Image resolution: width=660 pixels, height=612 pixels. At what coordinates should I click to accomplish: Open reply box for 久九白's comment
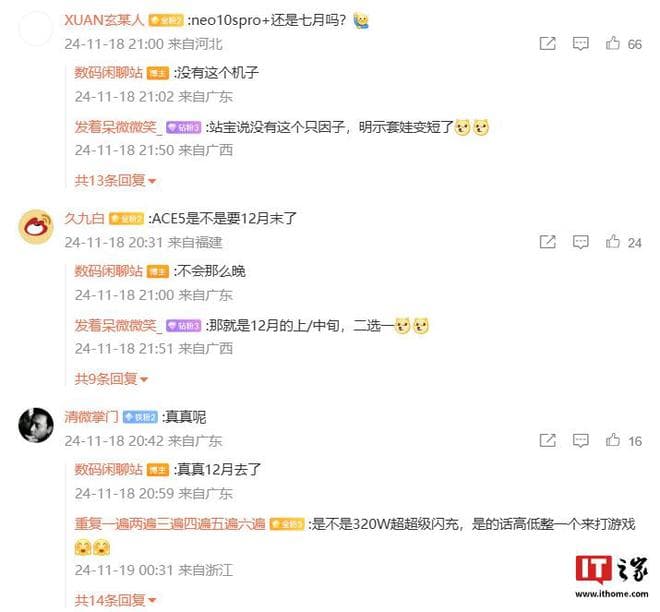pyautogui.click(x=580, y=242)
